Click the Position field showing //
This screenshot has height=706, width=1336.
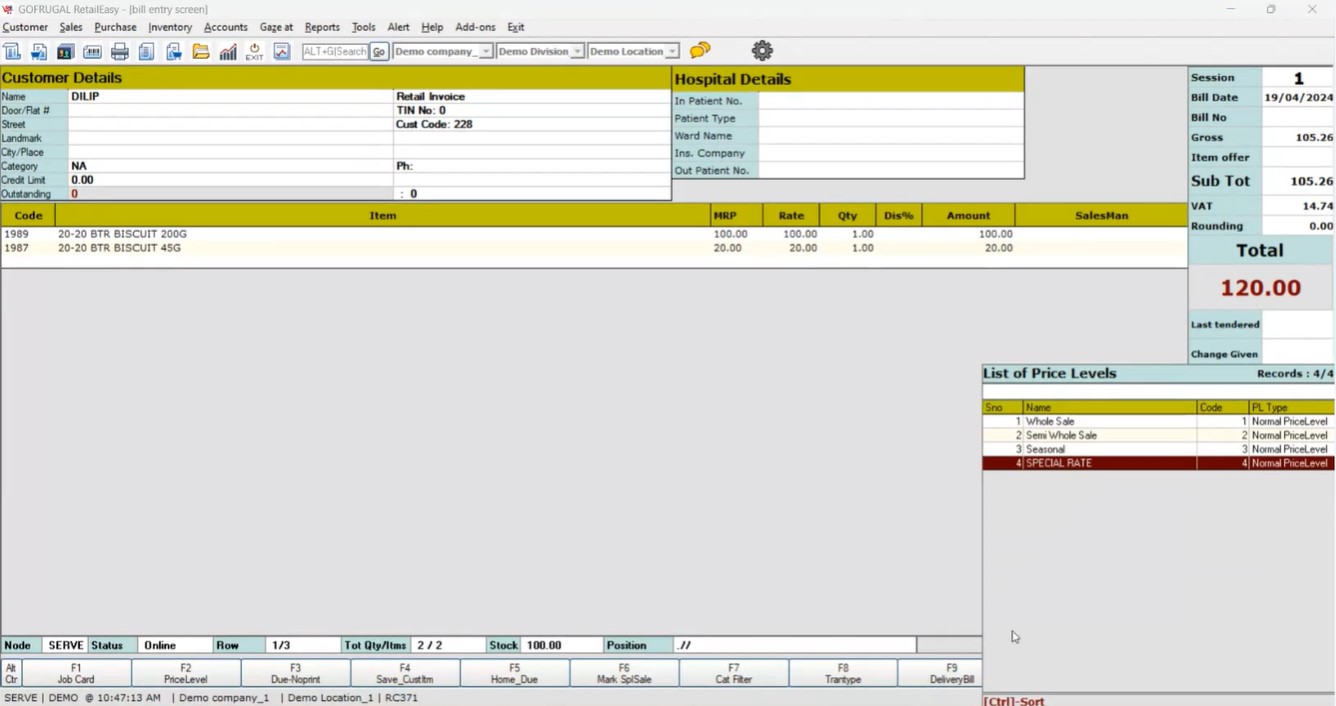[795, 646]
